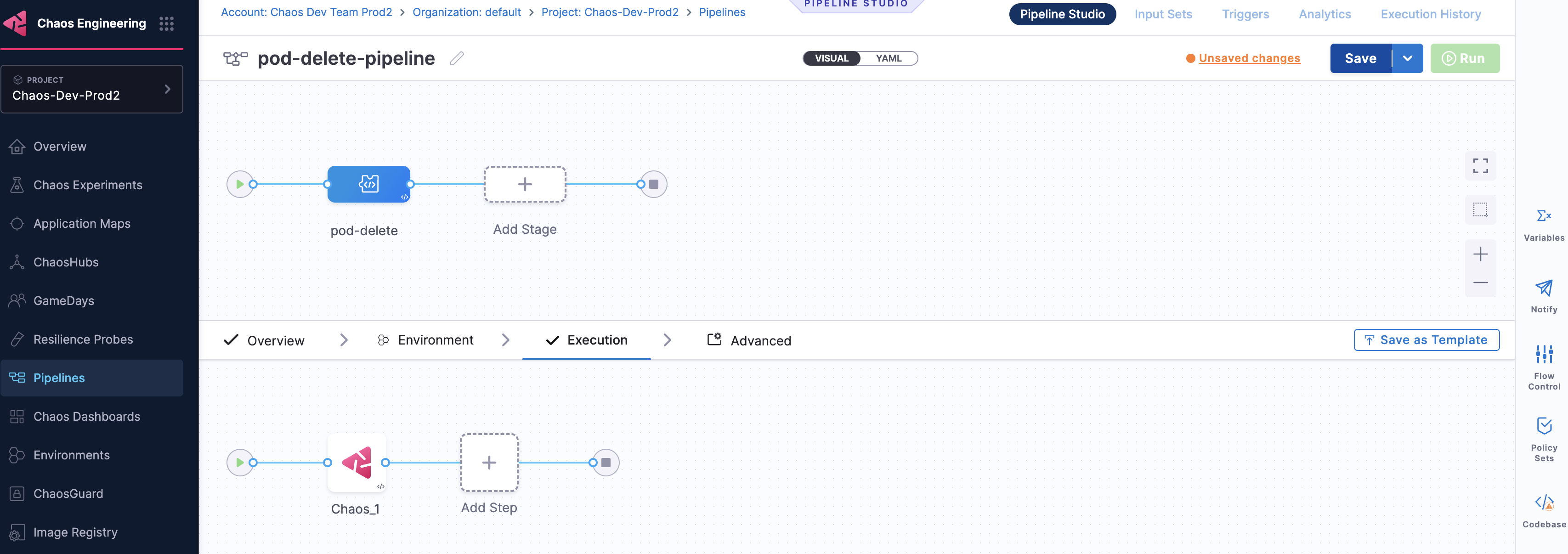Click the pencil icon to edit pipeline name
The image size is (1568, 554).
pos(457,58)
